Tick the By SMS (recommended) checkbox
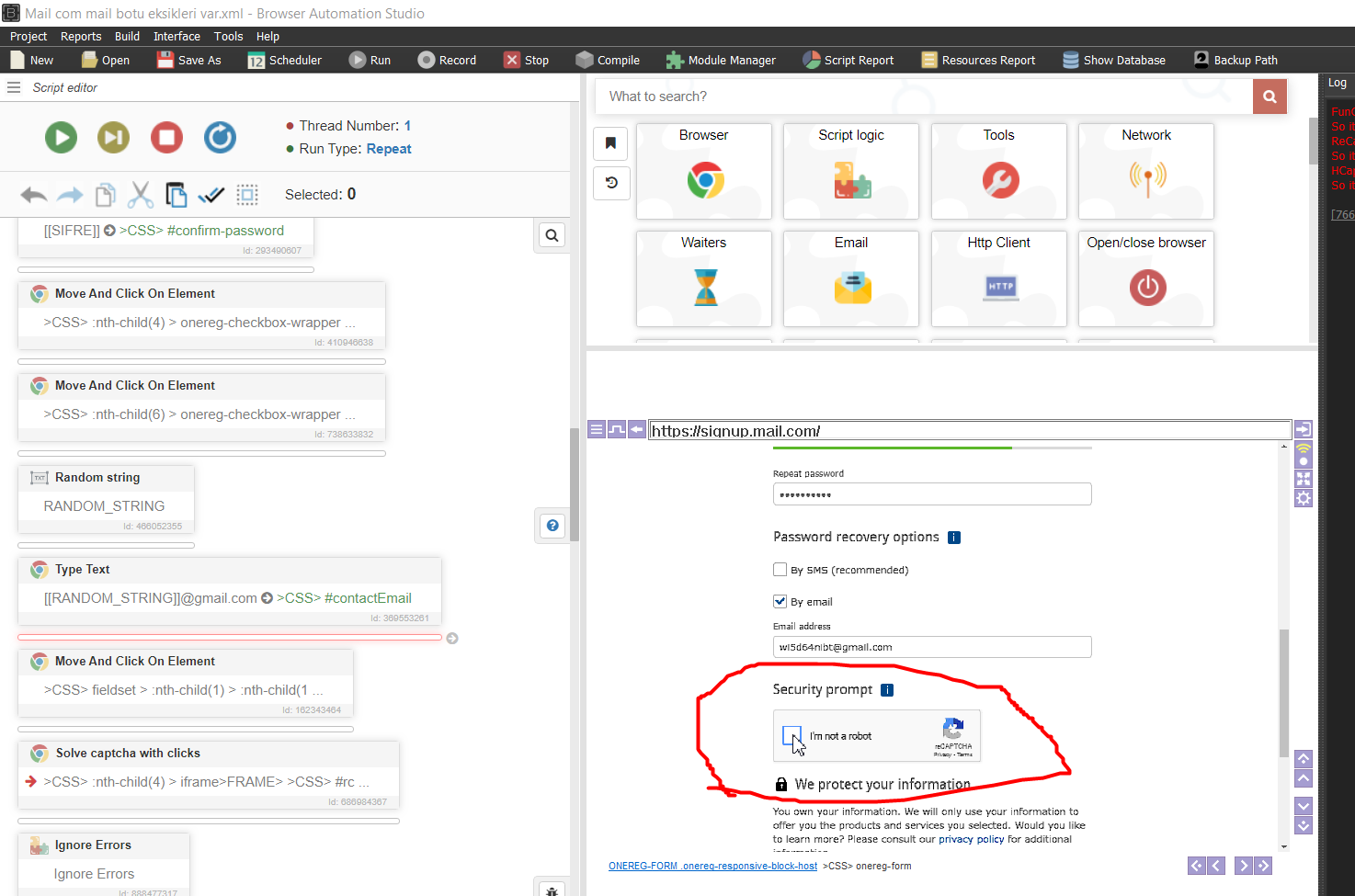Image resolution: width=1355 pixels, height=896 pixels. [x=780, y=570]
